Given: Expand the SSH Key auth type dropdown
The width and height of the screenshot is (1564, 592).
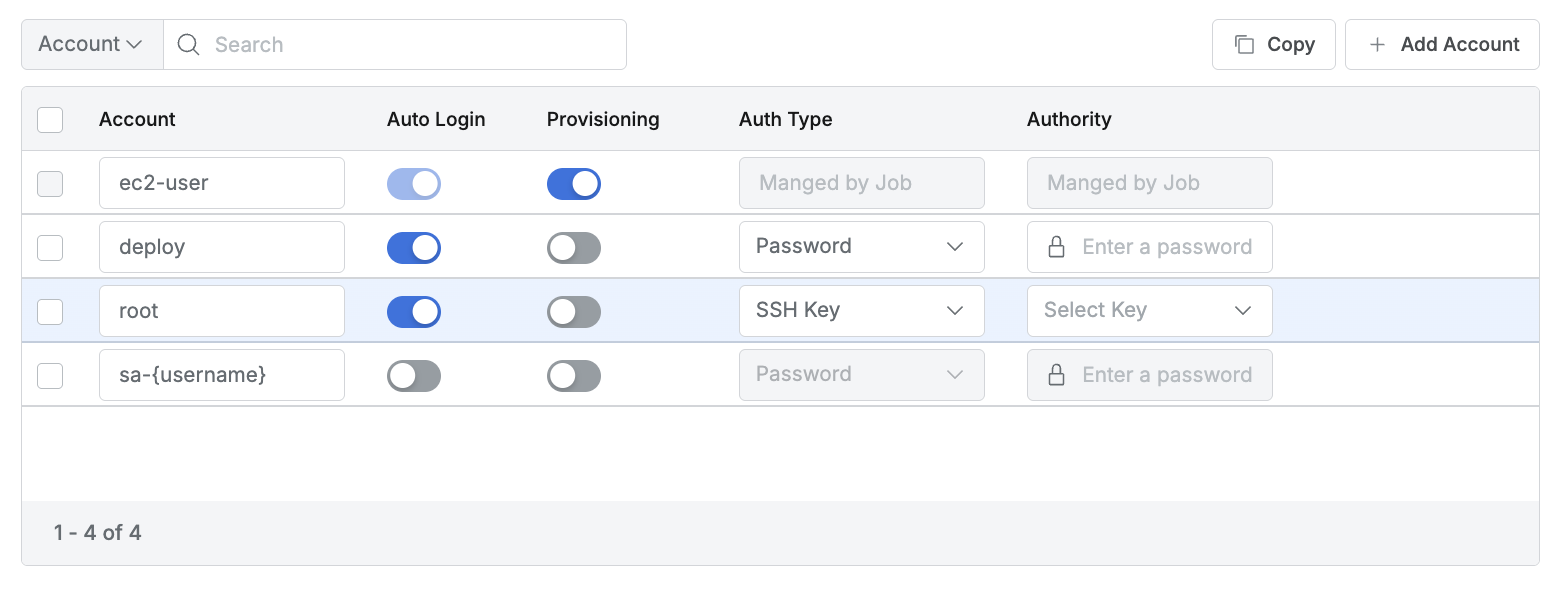Looking at the screenshot, I should coord(861,311).
